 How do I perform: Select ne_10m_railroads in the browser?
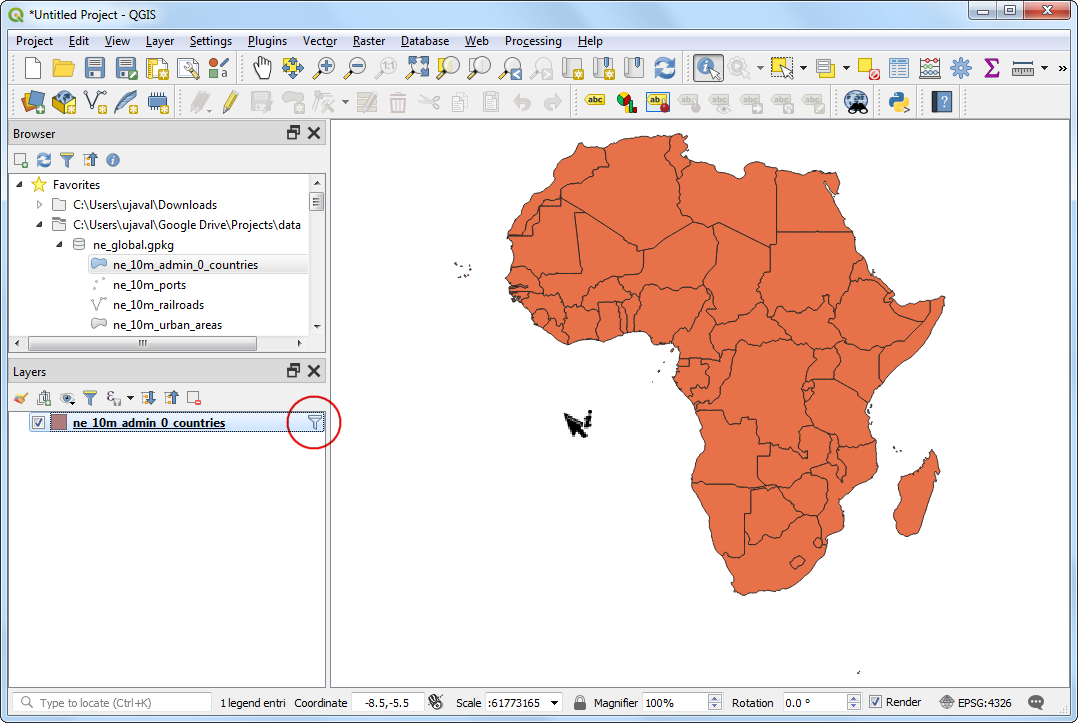click(158, 305)
